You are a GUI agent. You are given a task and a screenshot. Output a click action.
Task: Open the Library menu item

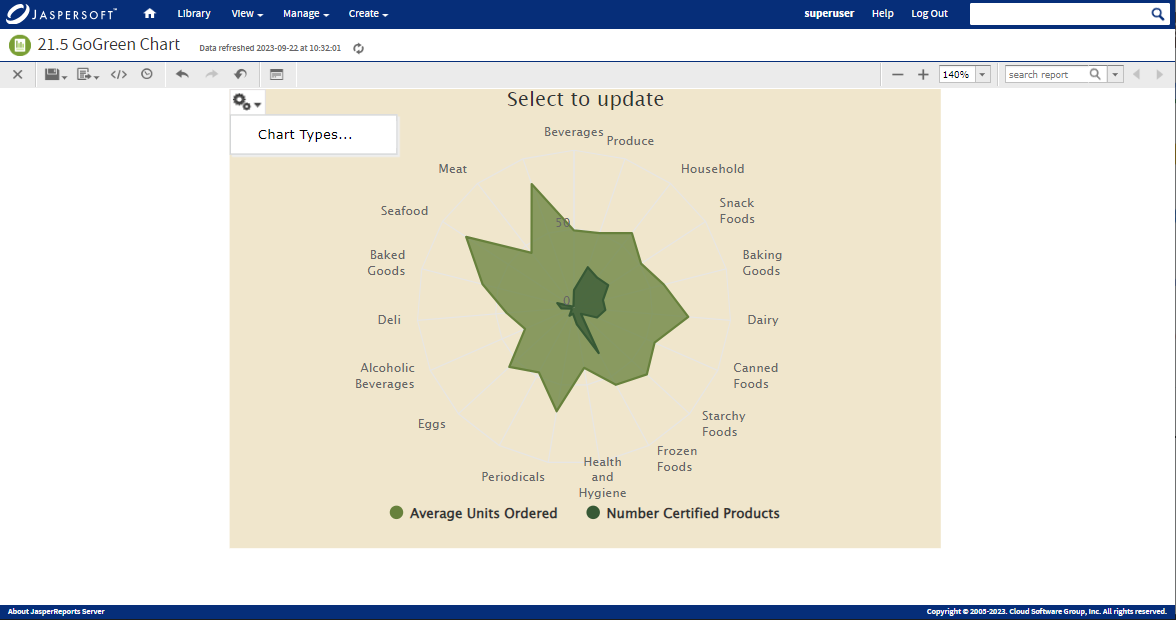pos(194,13)
